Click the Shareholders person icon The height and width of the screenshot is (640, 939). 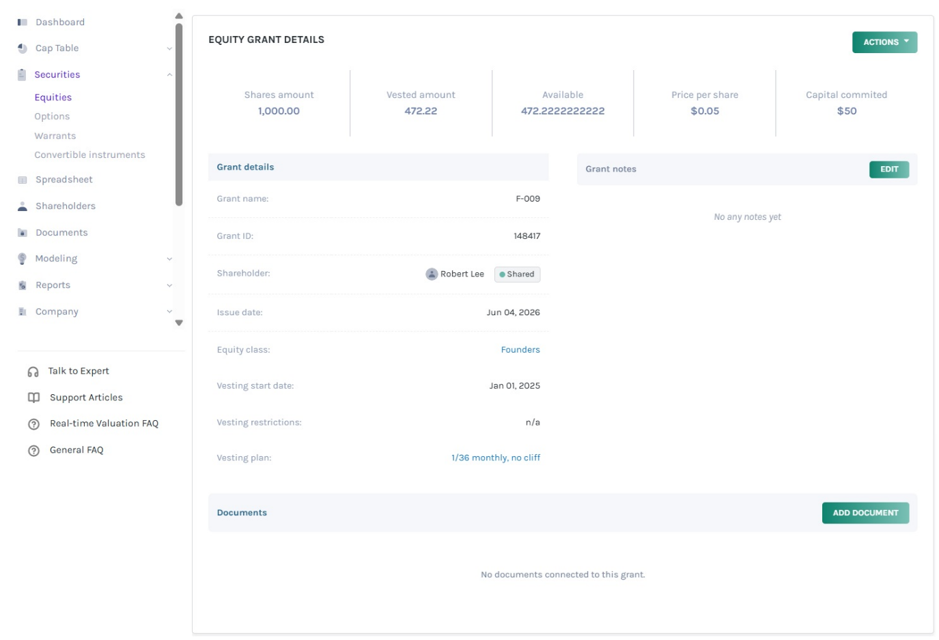click(x=22, y=206)
